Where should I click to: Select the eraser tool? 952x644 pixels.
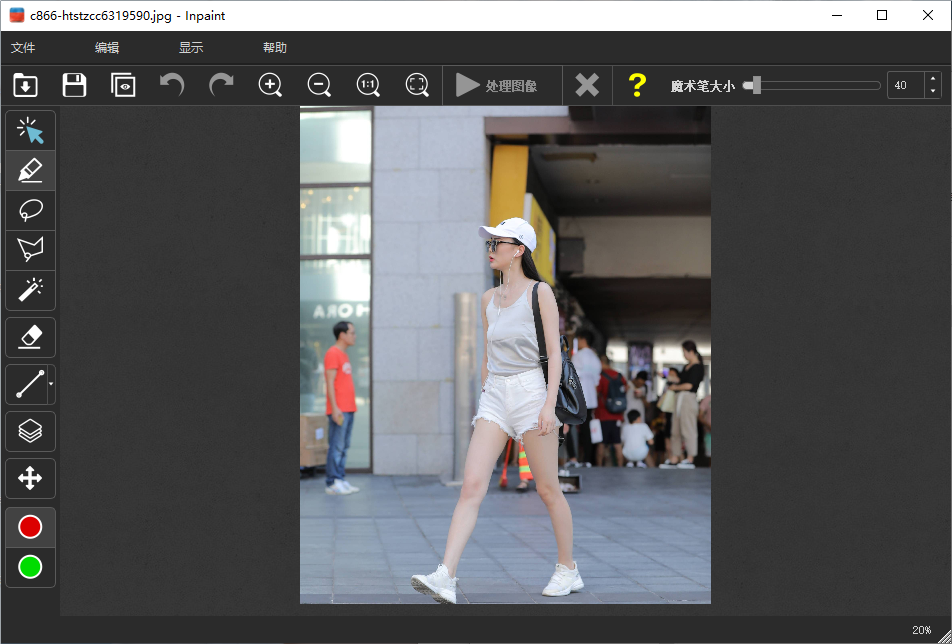click(x=30, y=337)
